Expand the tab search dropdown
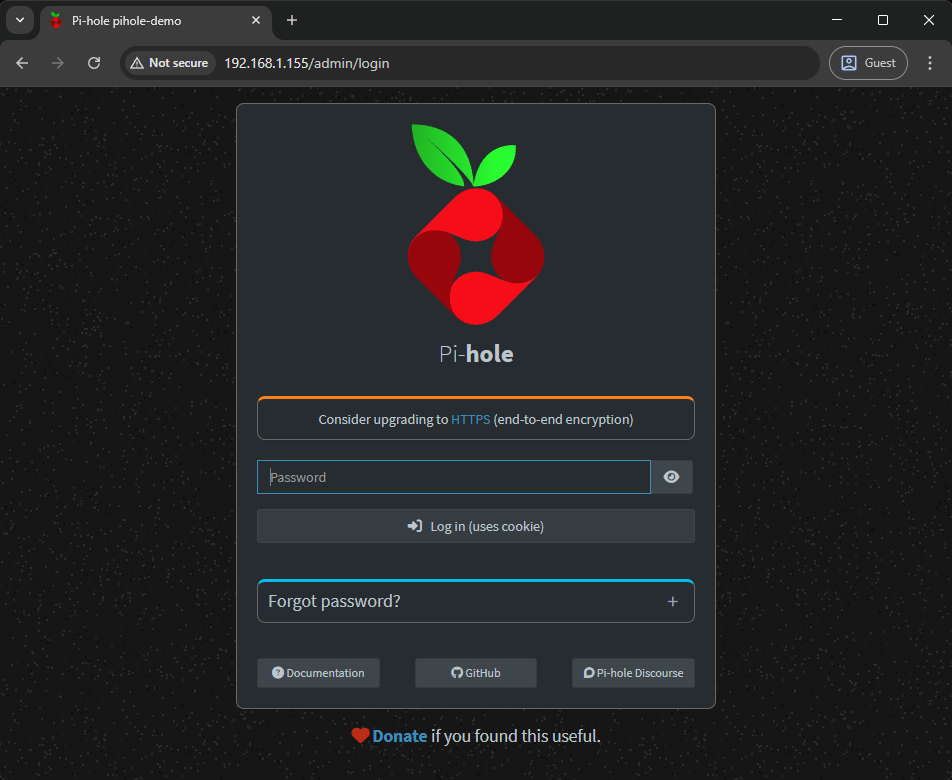This screenshot has height=780, width=952. pyautogui.click(x=20, y=20)
